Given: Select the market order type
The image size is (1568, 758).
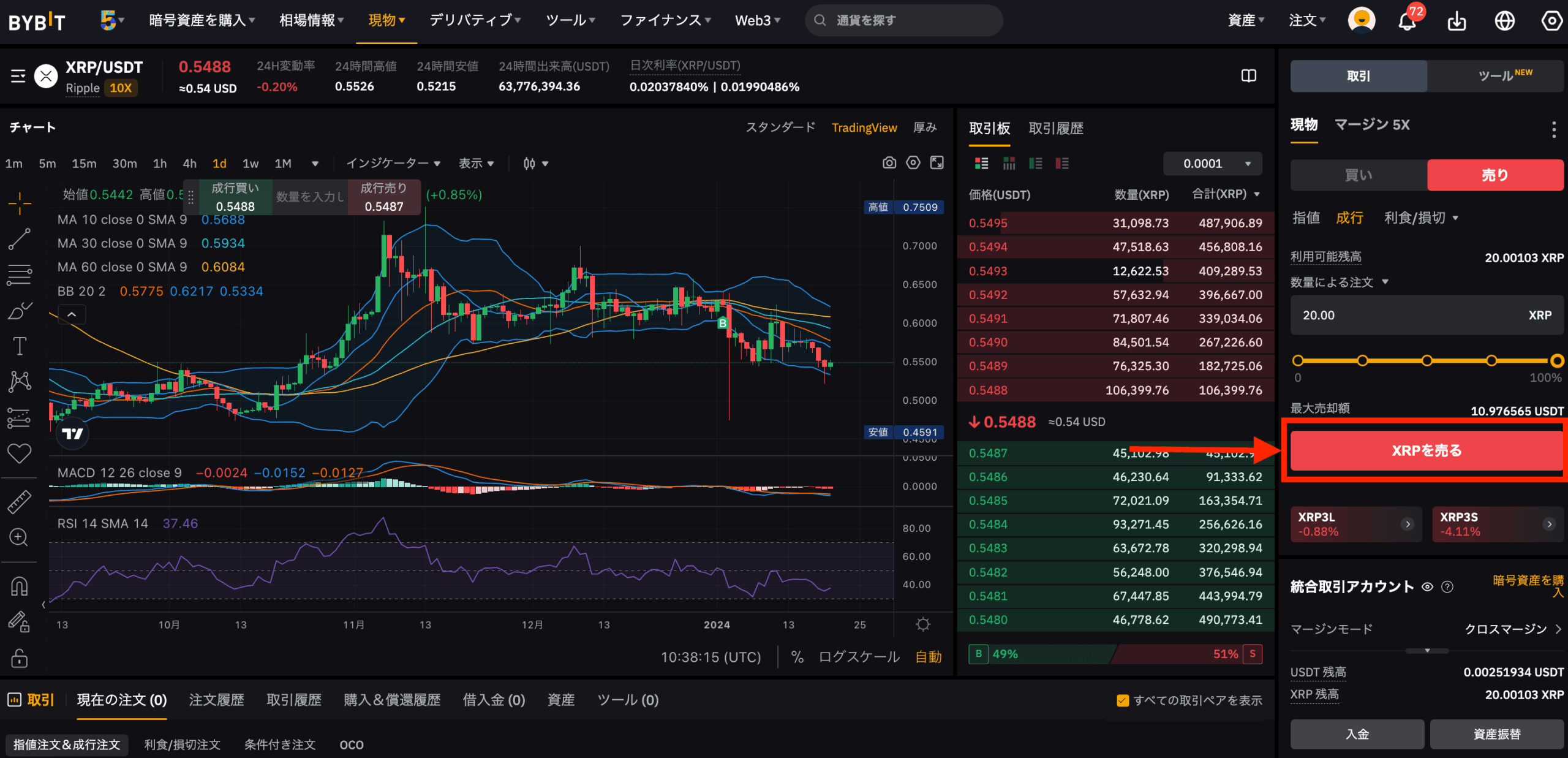Looking at the screenshot, I should click(1349, 218).
